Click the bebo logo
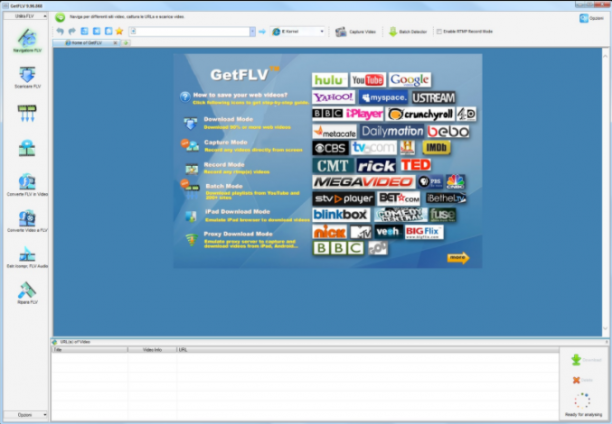 click(x=448, y=132)
